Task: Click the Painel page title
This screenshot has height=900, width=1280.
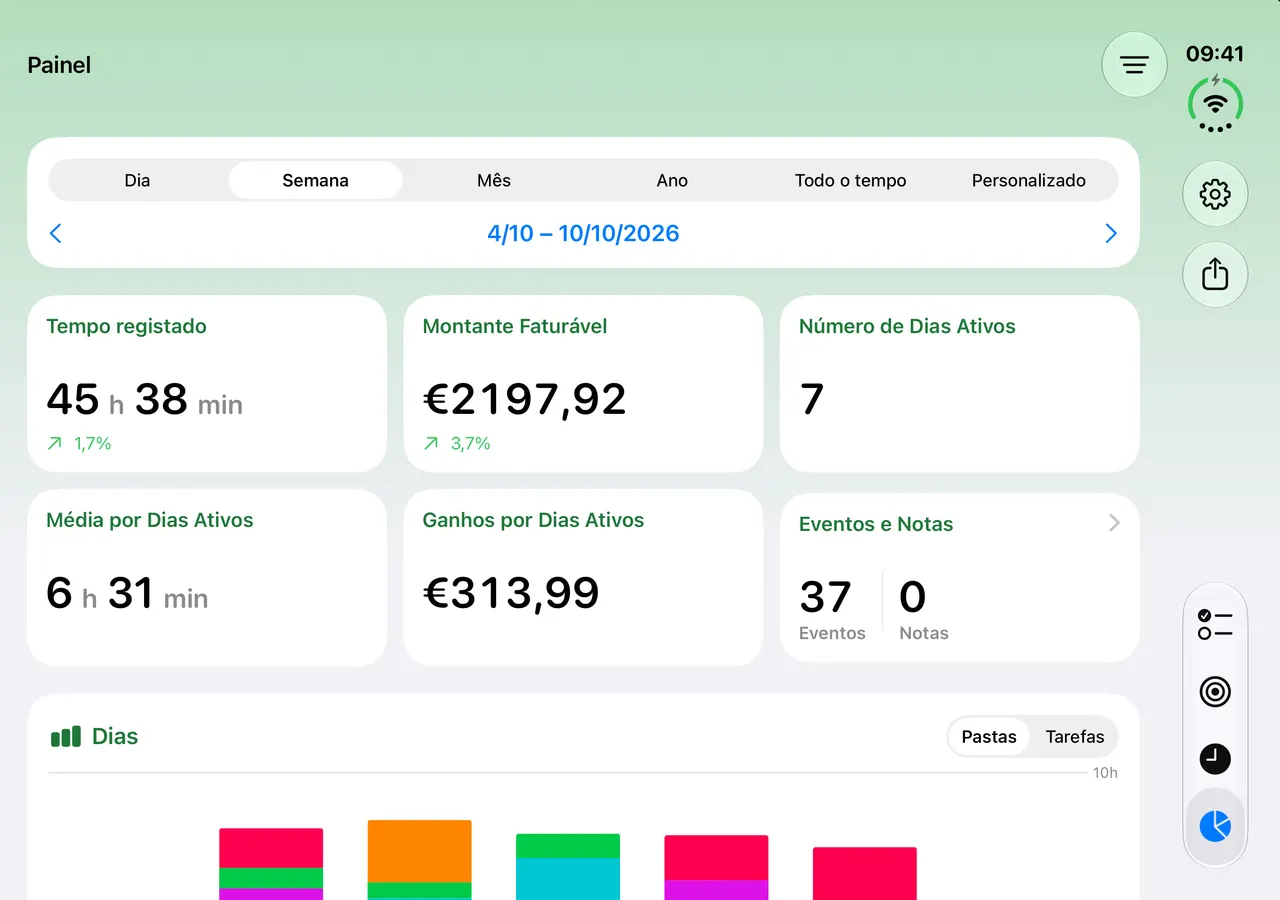Action: 59,65
